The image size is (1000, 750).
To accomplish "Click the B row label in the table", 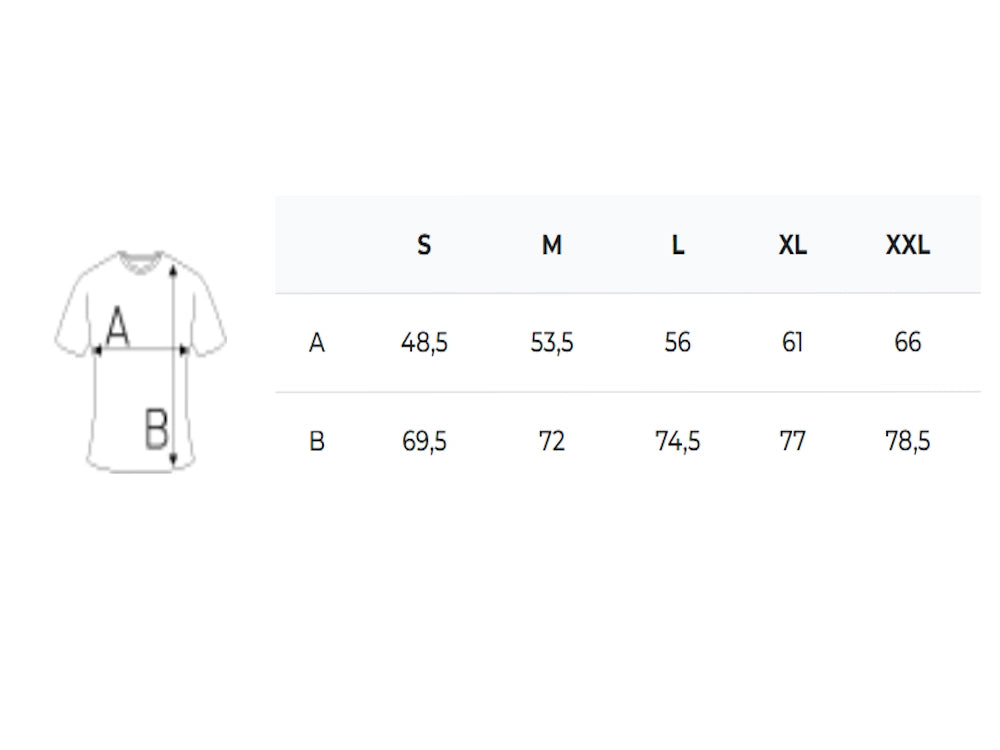I will [317, 441].
